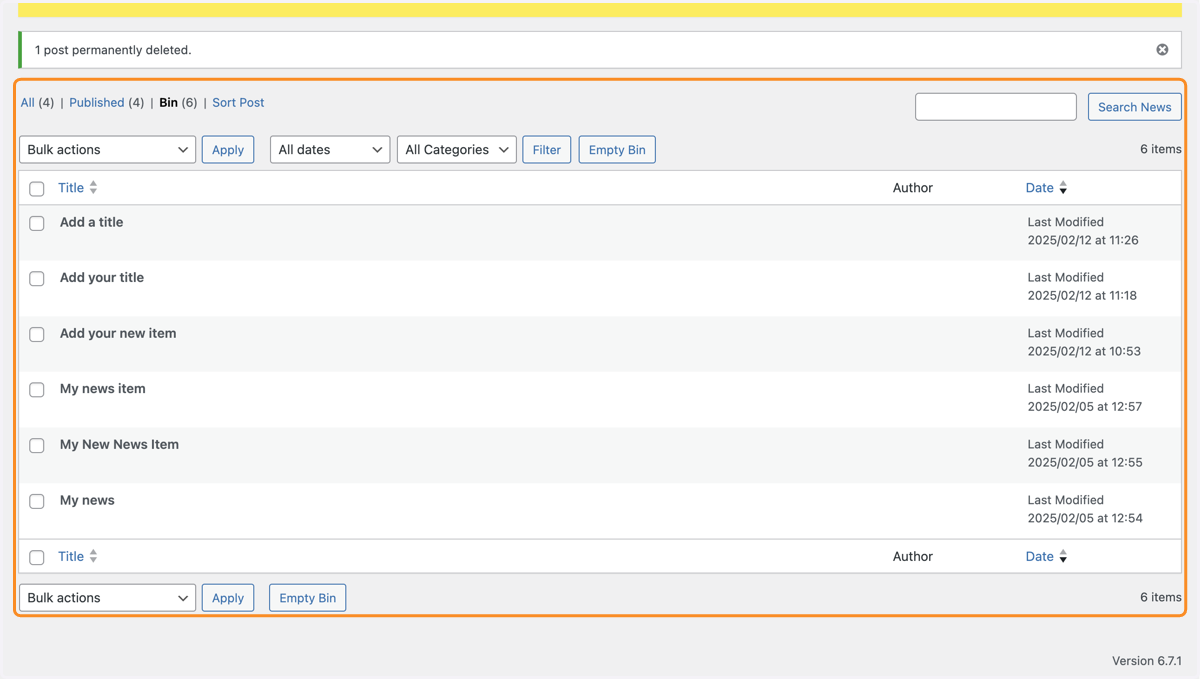Click the header Title column link

(71, 188)
